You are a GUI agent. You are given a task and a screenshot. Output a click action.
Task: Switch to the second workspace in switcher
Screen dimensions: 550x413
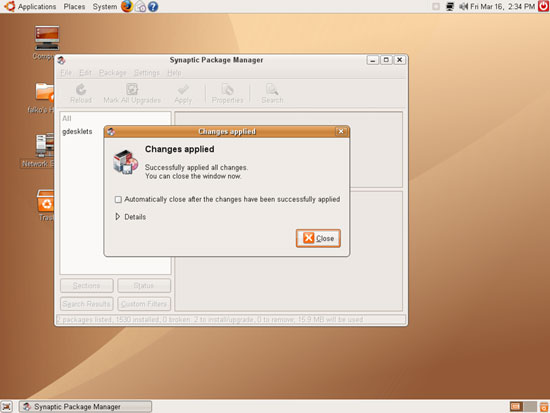[530, 407]
